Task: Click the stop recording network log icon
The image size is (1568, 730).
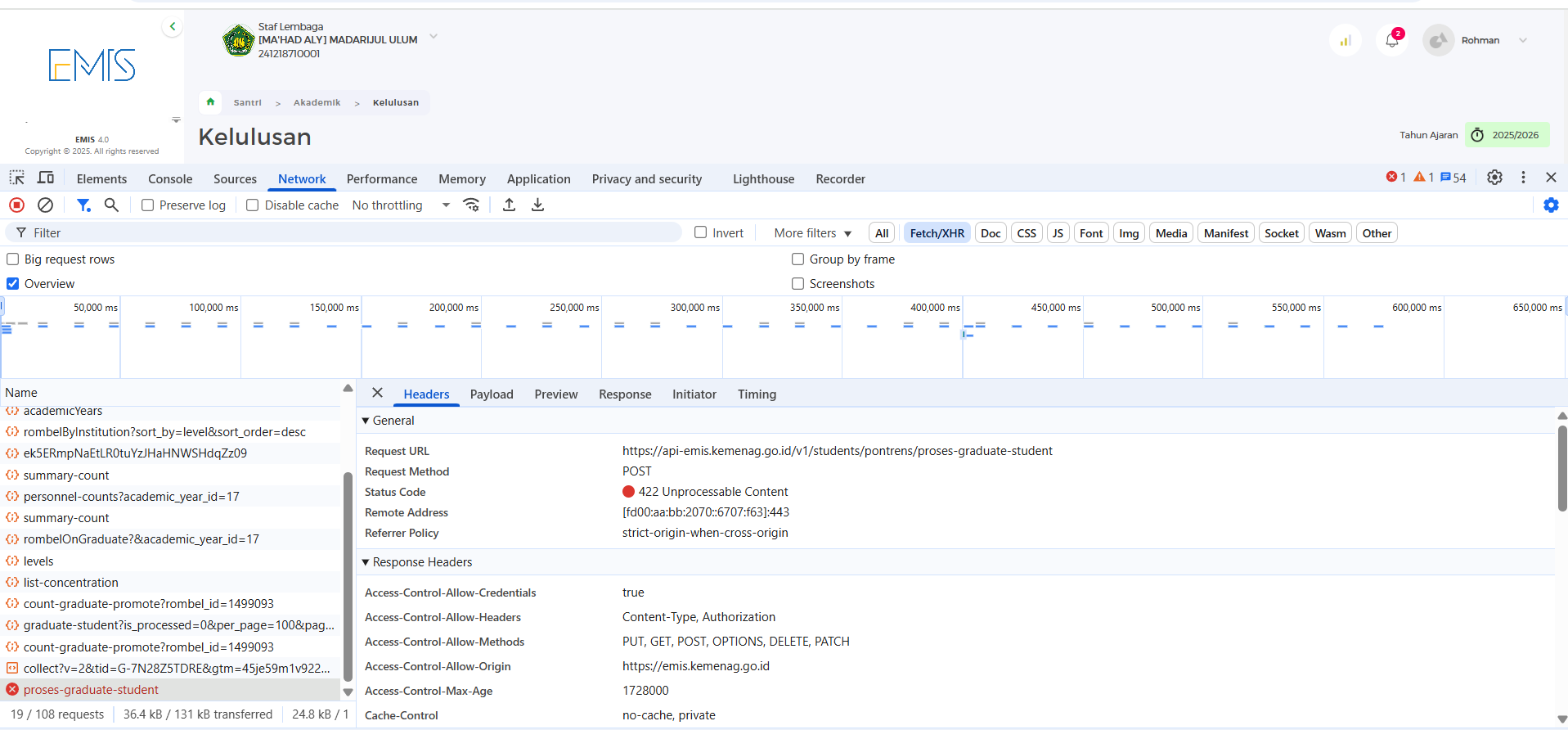Action: 16,205
